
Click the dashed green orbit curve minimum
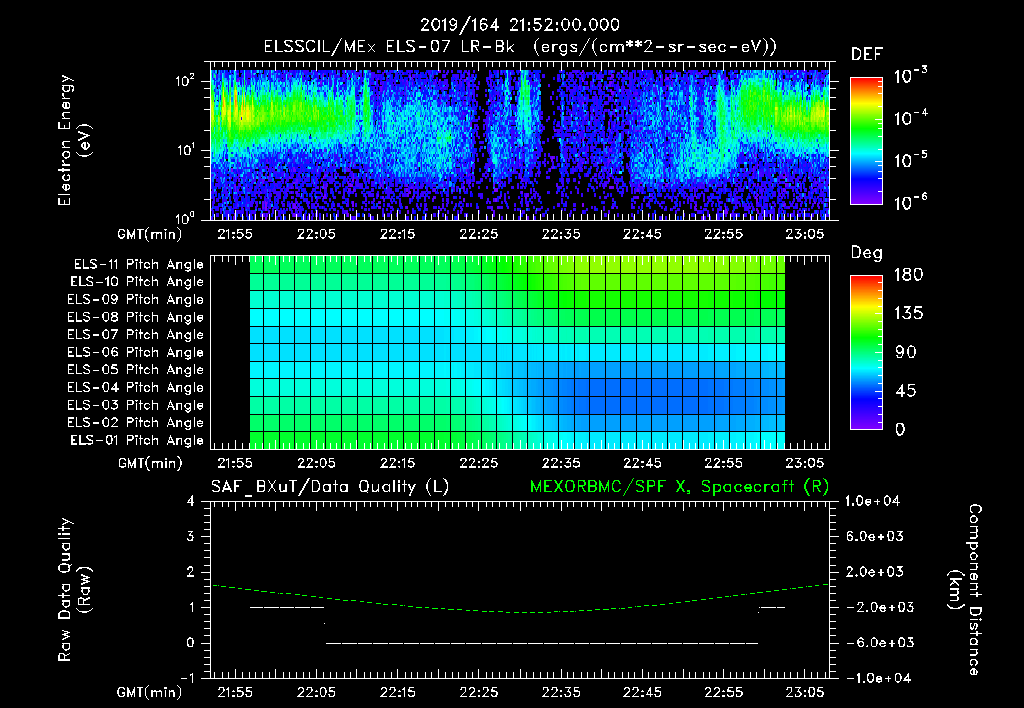(530, 613)
